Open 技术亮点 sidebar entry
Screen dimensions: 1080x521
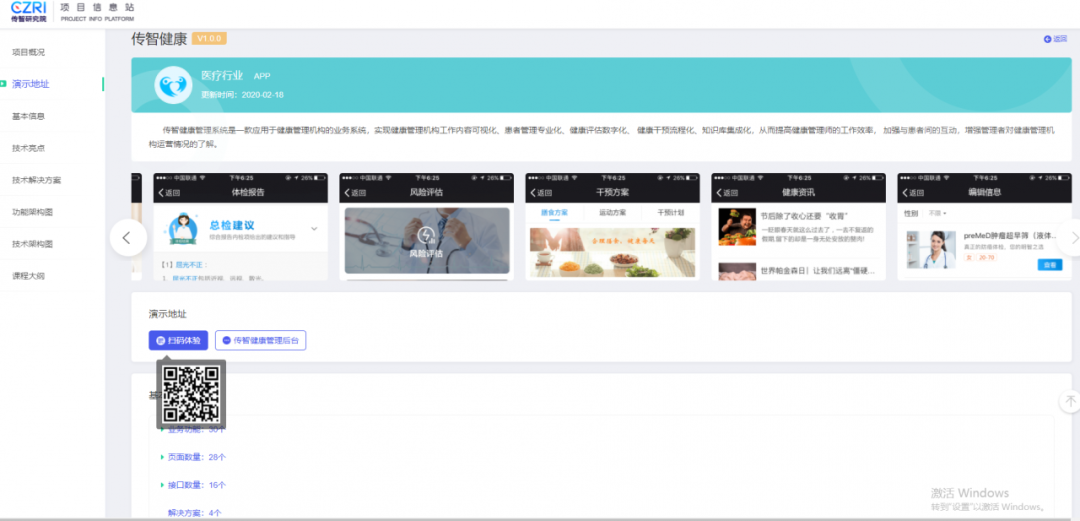click(x=28, y=148)
